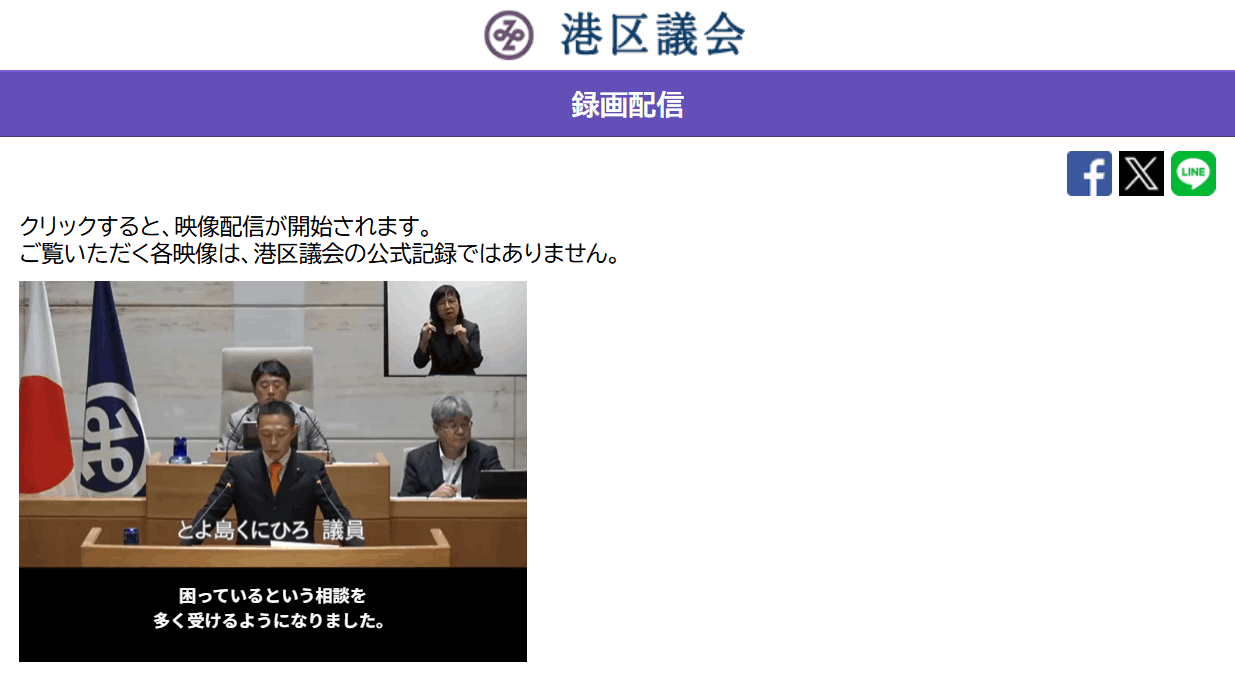Share the page on Facebook
This screenshot has height=674, width=1235.
pos(1089,174)
